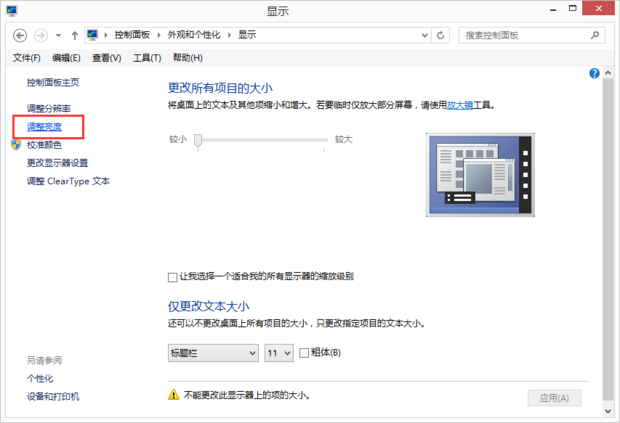Refresh the address bar location
The width and height of the screenshot is (620, 423).
440,36
